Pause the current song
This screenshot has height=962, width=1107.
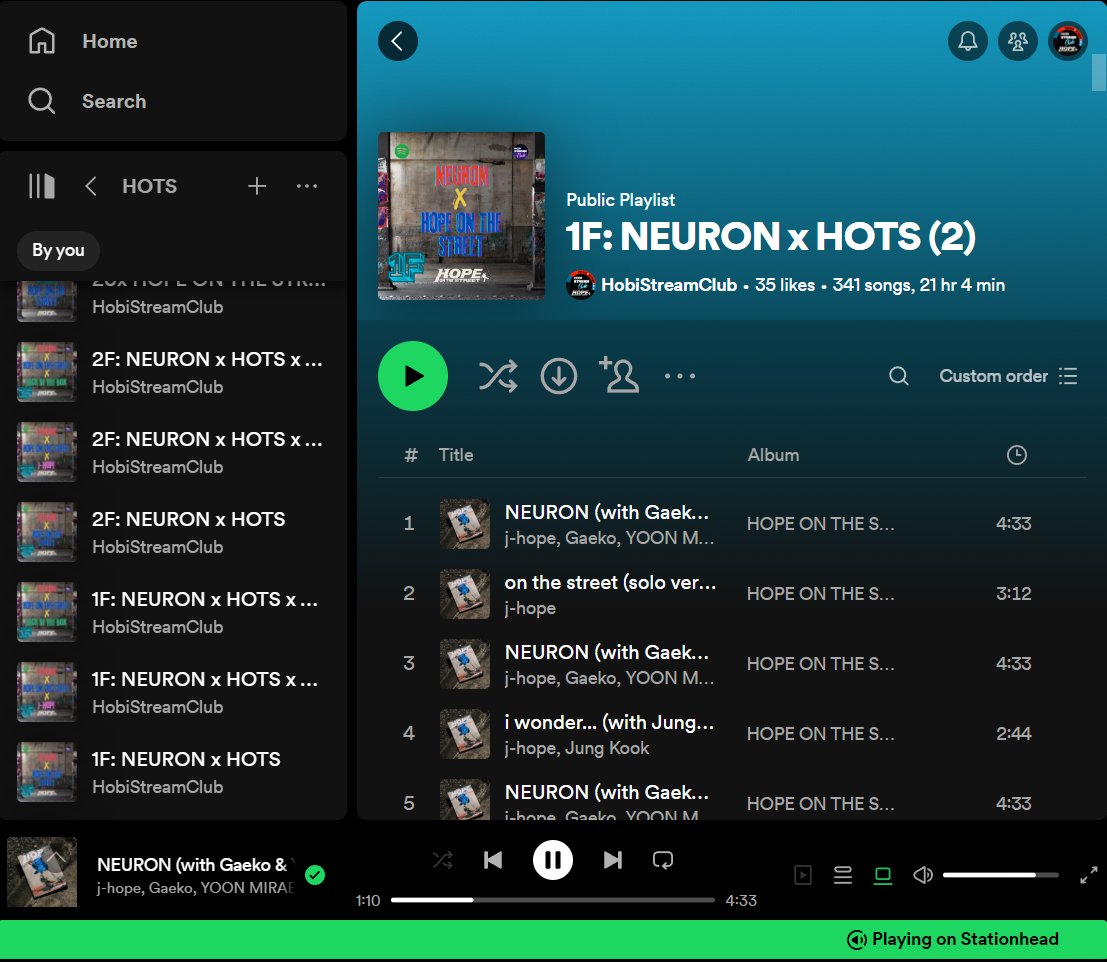(x=553, y=860)
